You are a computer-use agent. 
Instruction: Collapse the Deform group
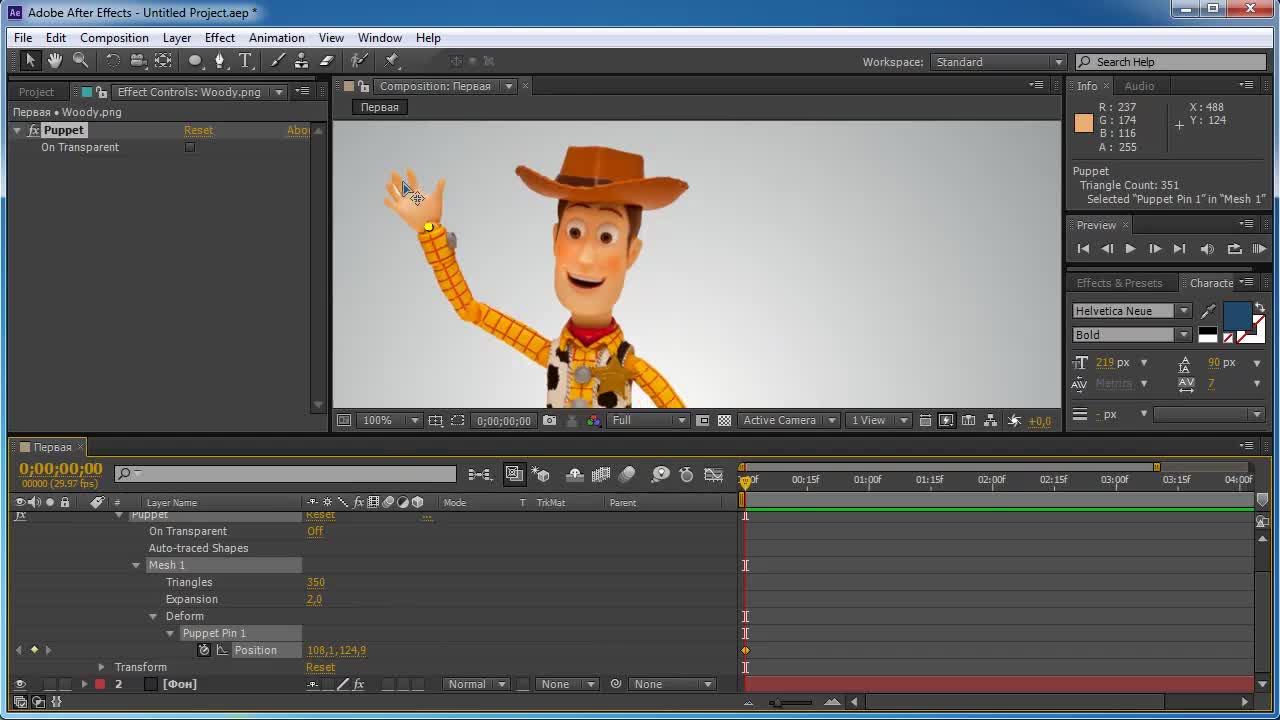153,617
